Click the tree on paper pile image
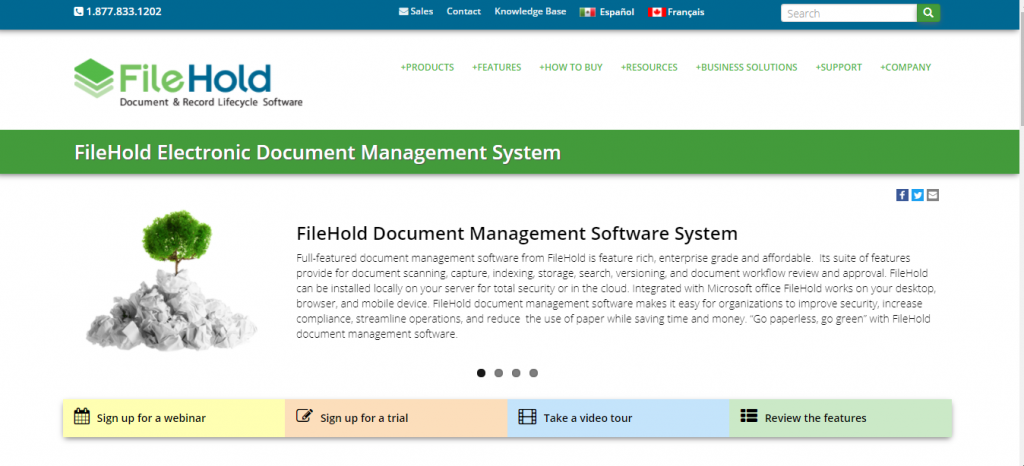 click(x=171, y=281)
